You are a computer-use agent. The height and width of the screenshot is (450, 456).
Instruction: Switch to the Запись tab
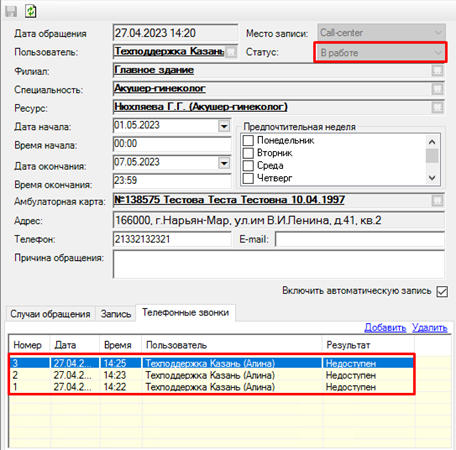116,314
